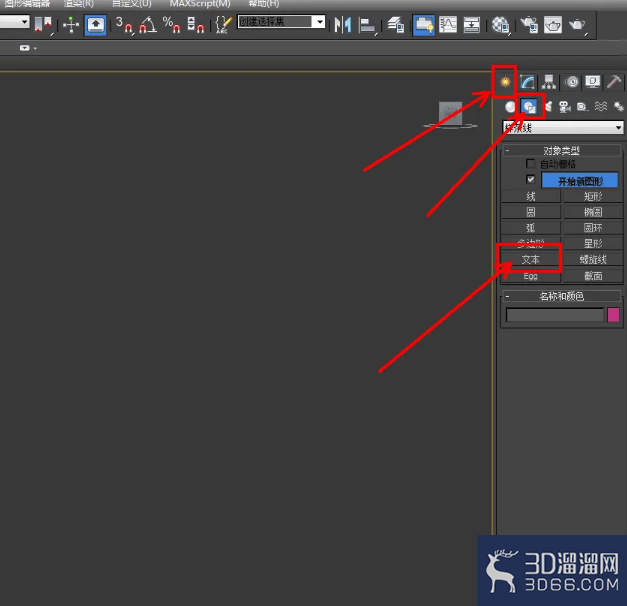Open the MAXScript(M) menu
The height and width of the screenshot is (606, 627).
click(200, 4)
